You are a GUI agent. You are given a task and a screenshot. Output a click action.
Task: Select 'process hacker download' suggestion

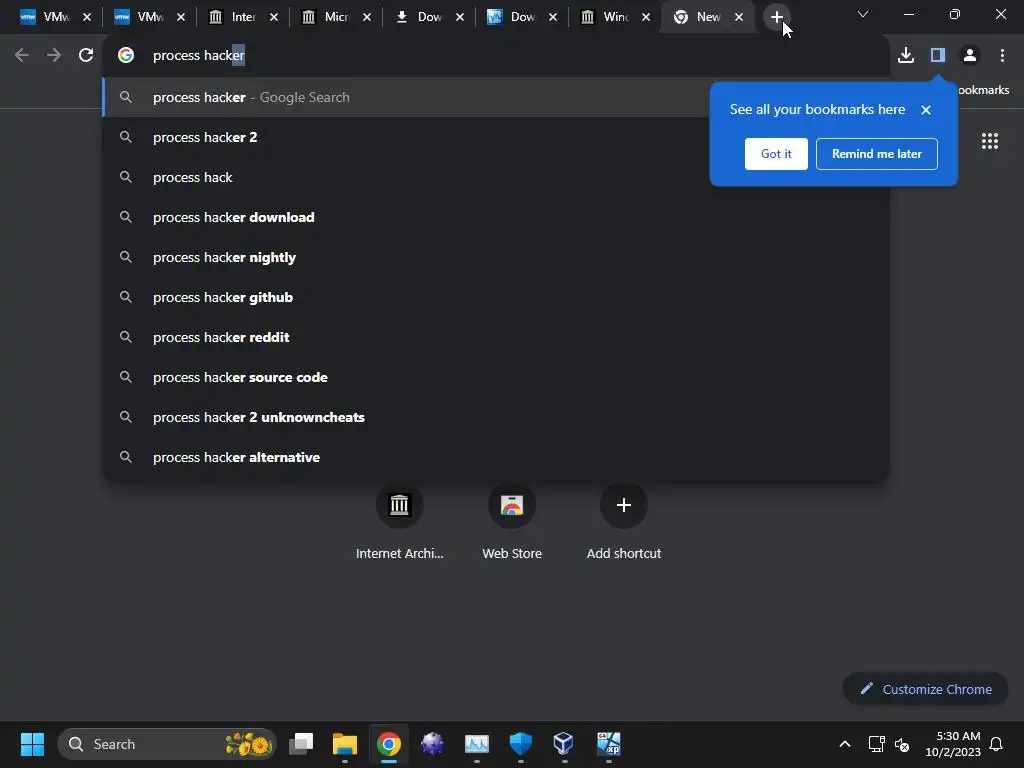pyautogui.click(x=496, y=217)
